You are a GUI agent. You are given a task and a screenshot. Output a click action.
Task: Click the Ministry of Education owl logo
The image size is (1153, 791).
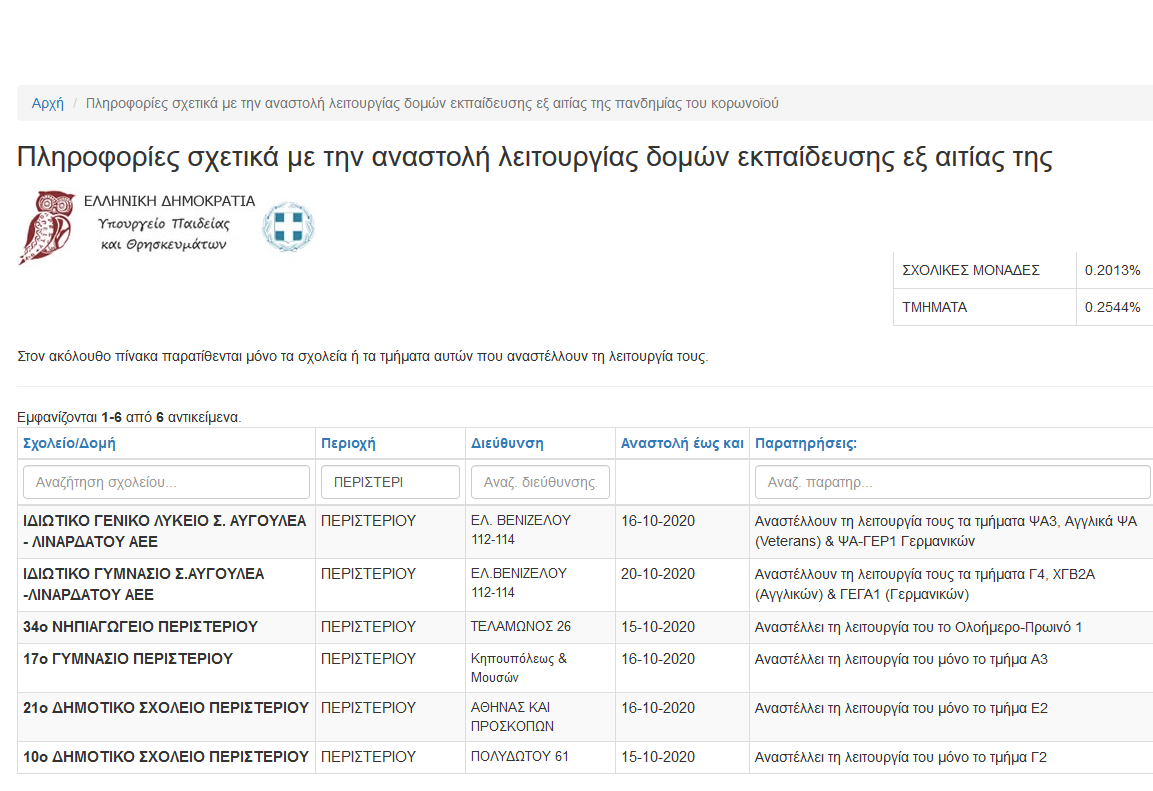pyautogui.click(x=48, y=227)
